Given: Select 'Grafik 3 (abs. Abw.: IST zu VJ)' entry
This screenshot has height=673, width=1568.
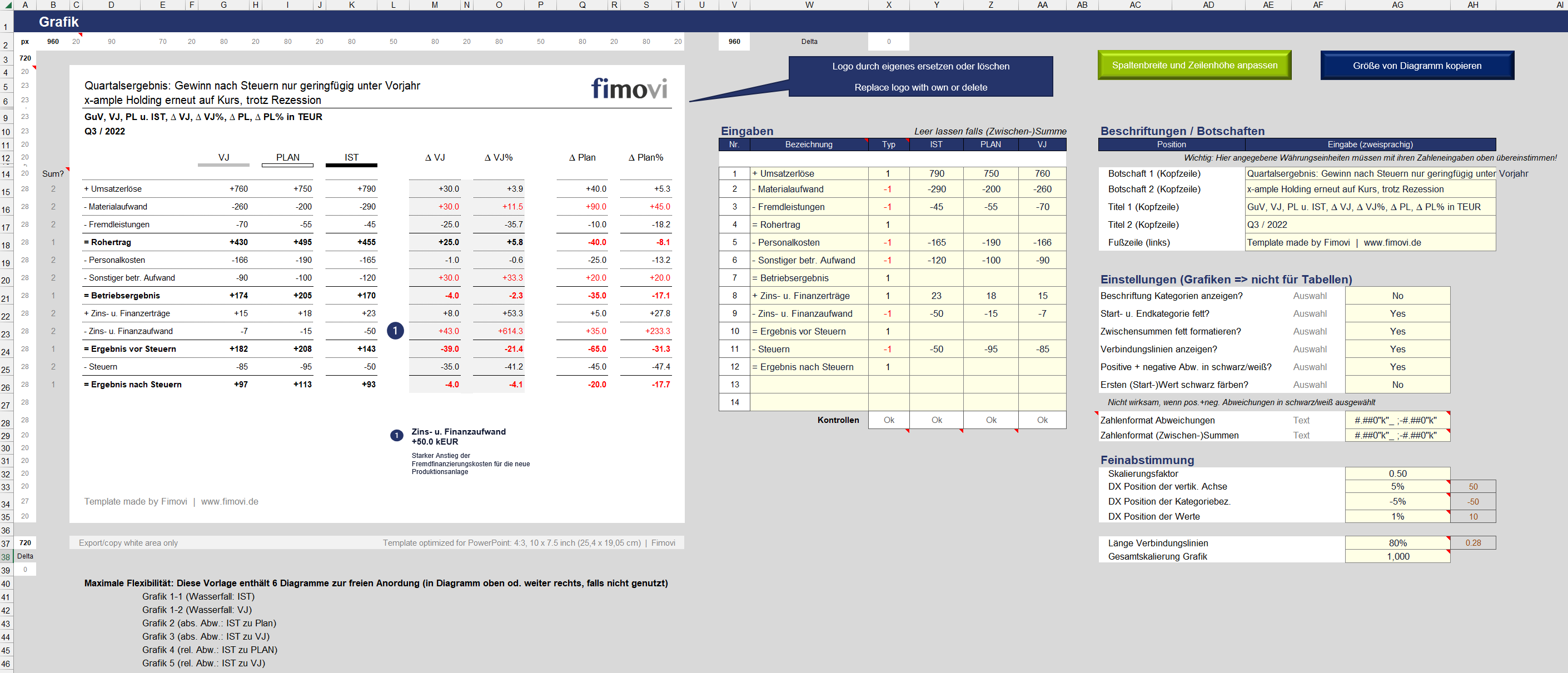Looking at the screenshot, I should [206, 636].
